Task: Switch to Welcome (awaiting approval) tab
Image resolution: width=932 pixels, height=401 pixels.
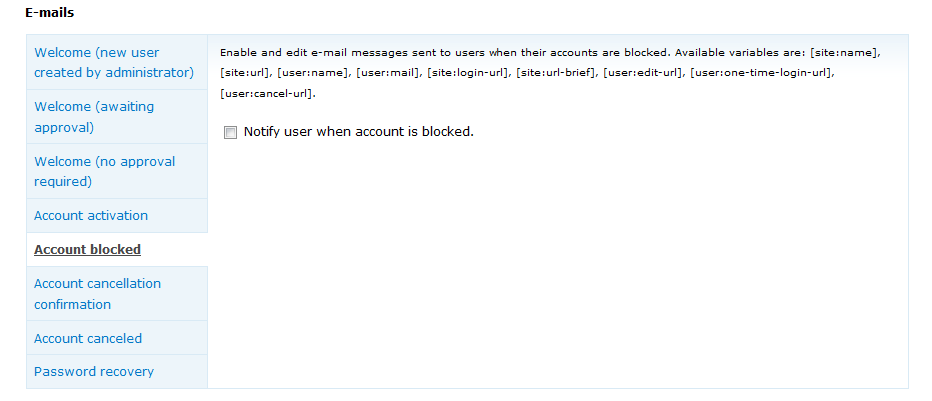Action: tap(94, 117)
